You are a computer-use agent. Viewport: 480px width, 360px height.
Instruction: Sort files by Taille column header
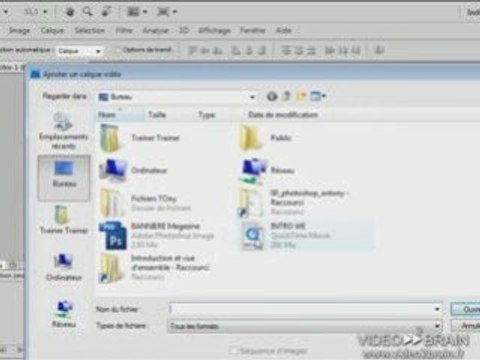tap(169, 115)
